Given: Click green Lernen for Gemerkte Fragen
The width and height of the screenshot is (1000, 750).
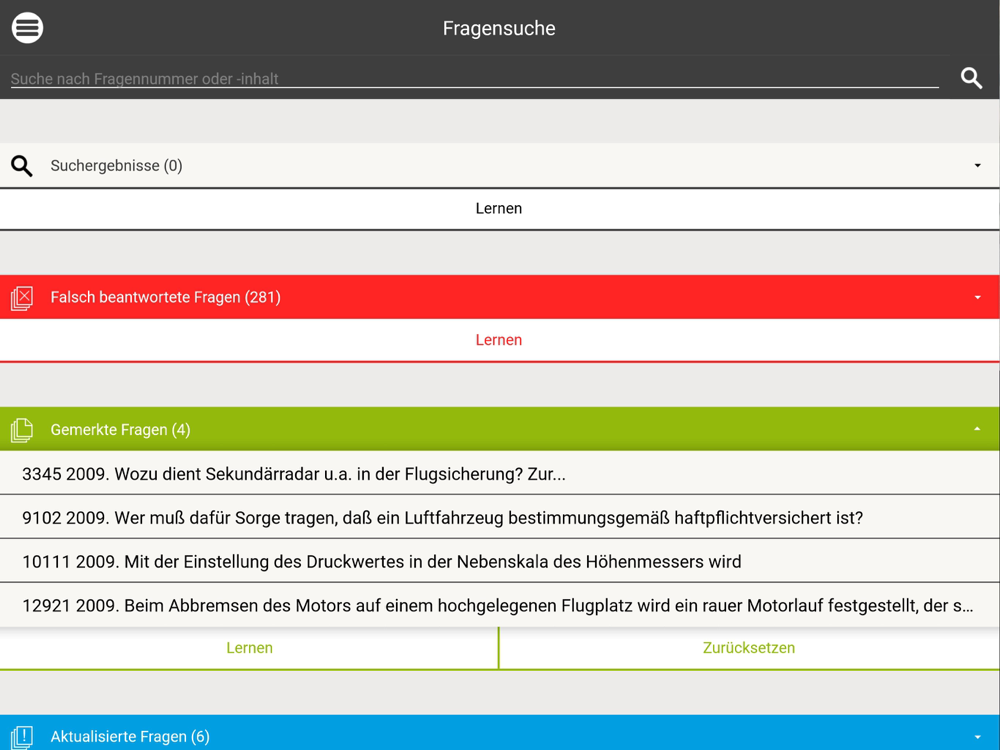Looking at the screenshot, I should (x=249, y=648).
